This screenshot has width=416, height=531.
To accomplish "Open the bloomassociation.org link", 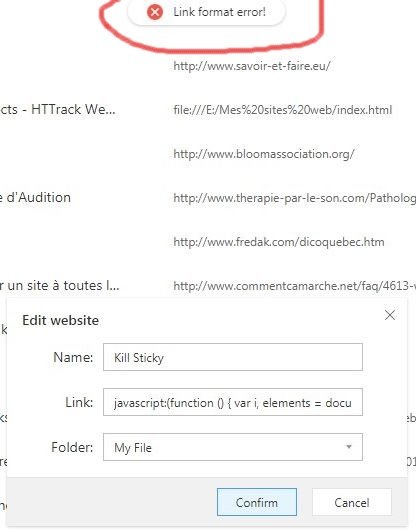I will point(264,154).
